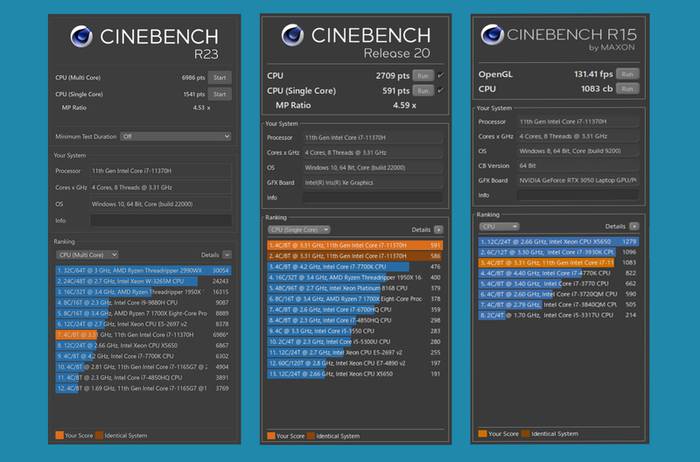Click the R15 Info input field

point(577,195)
